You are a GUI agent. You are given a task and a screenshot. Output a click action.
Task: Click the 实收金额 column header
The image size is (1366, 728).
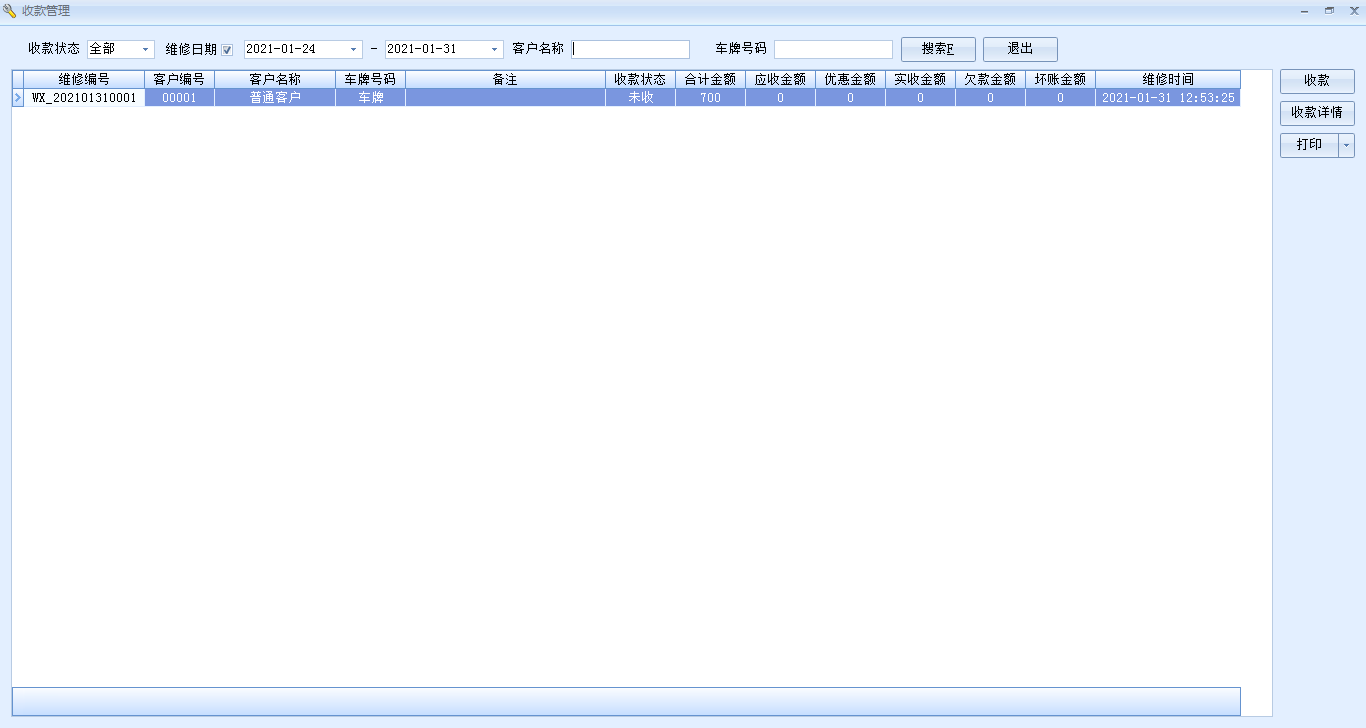point(920,79)
